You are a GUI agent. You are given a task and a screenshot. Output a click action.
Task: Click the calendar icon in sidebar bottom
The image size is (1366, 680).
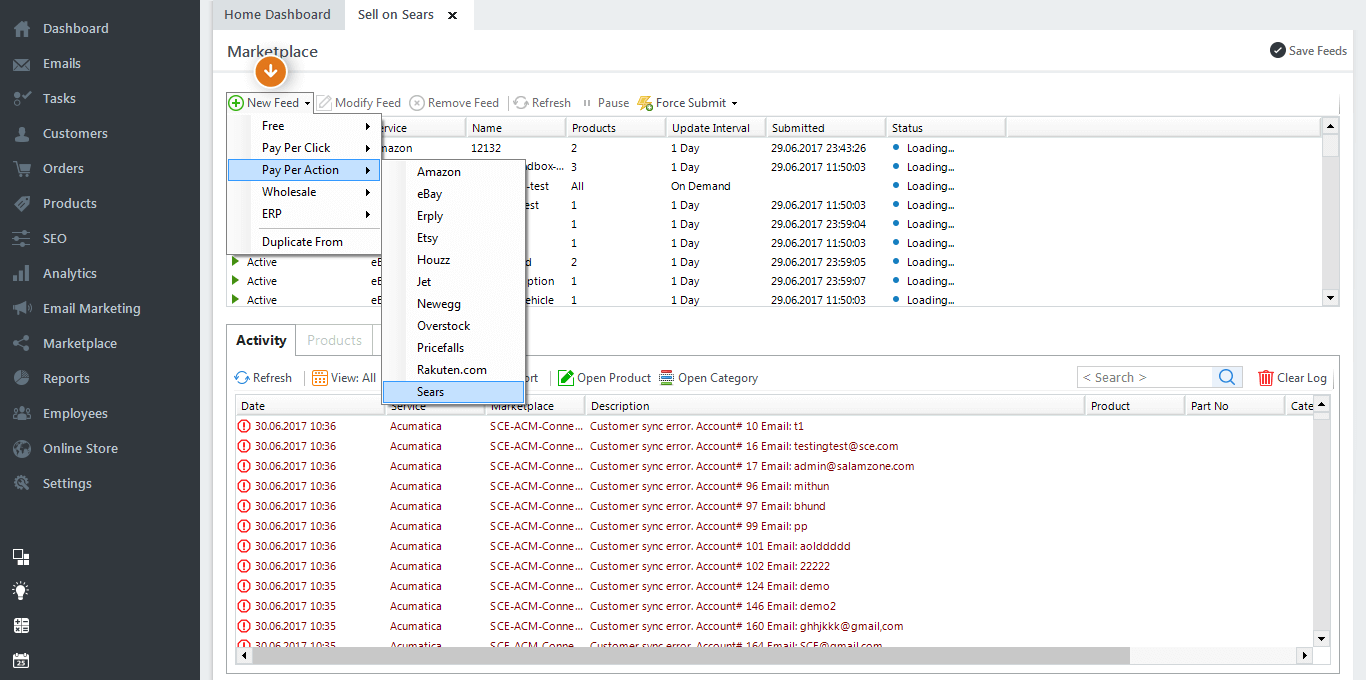[x=21, y=661]
